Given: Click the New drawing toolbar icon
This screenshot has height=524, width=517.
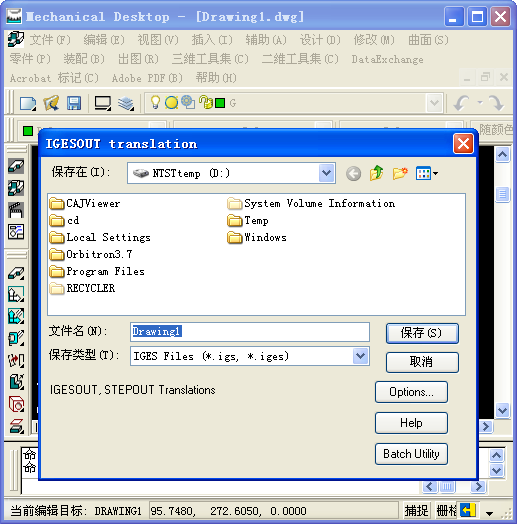Looking at the screenshot, I should 28,103.
